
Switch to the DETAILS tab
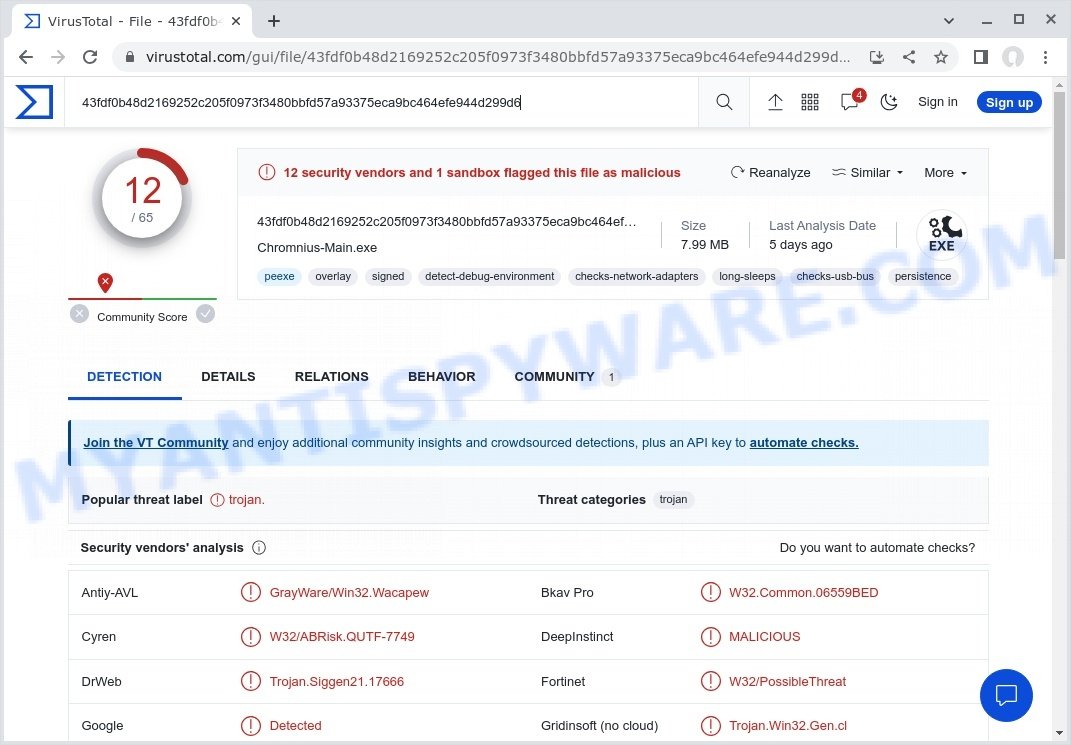click(228, 377)
